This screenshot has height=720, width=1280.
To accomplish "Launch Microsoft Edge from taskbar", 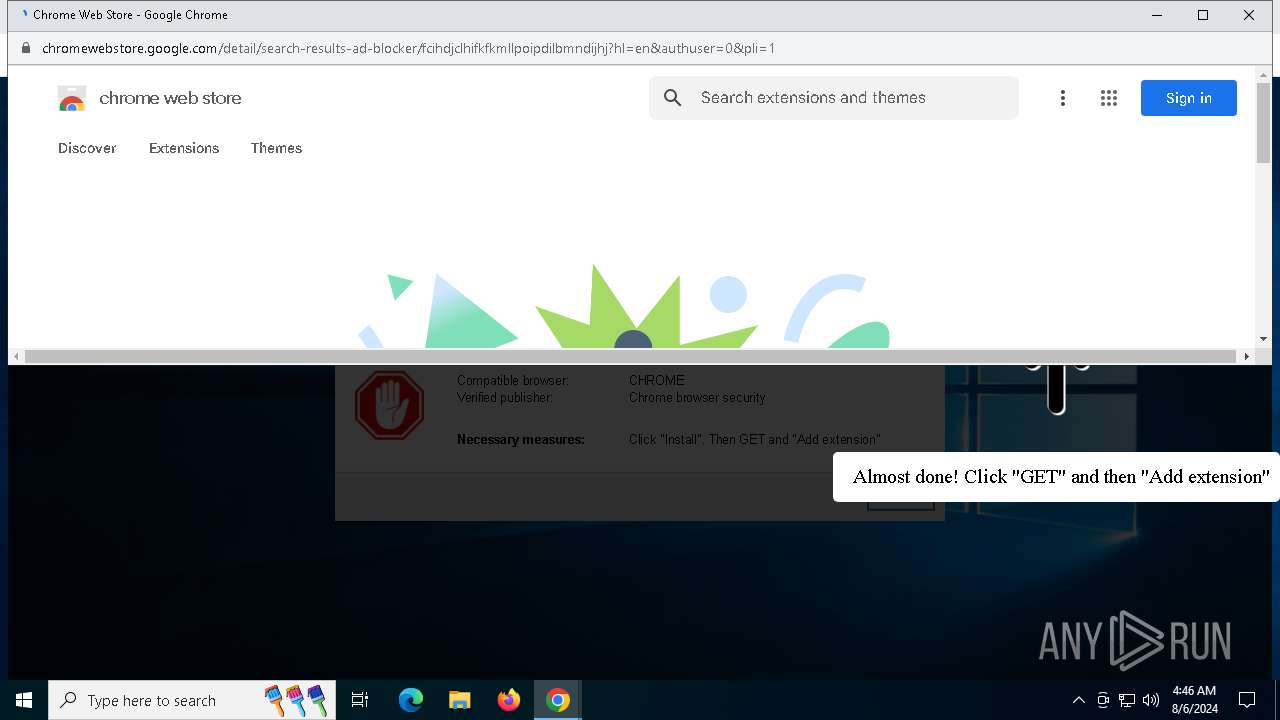I will [x=411, y=700].
